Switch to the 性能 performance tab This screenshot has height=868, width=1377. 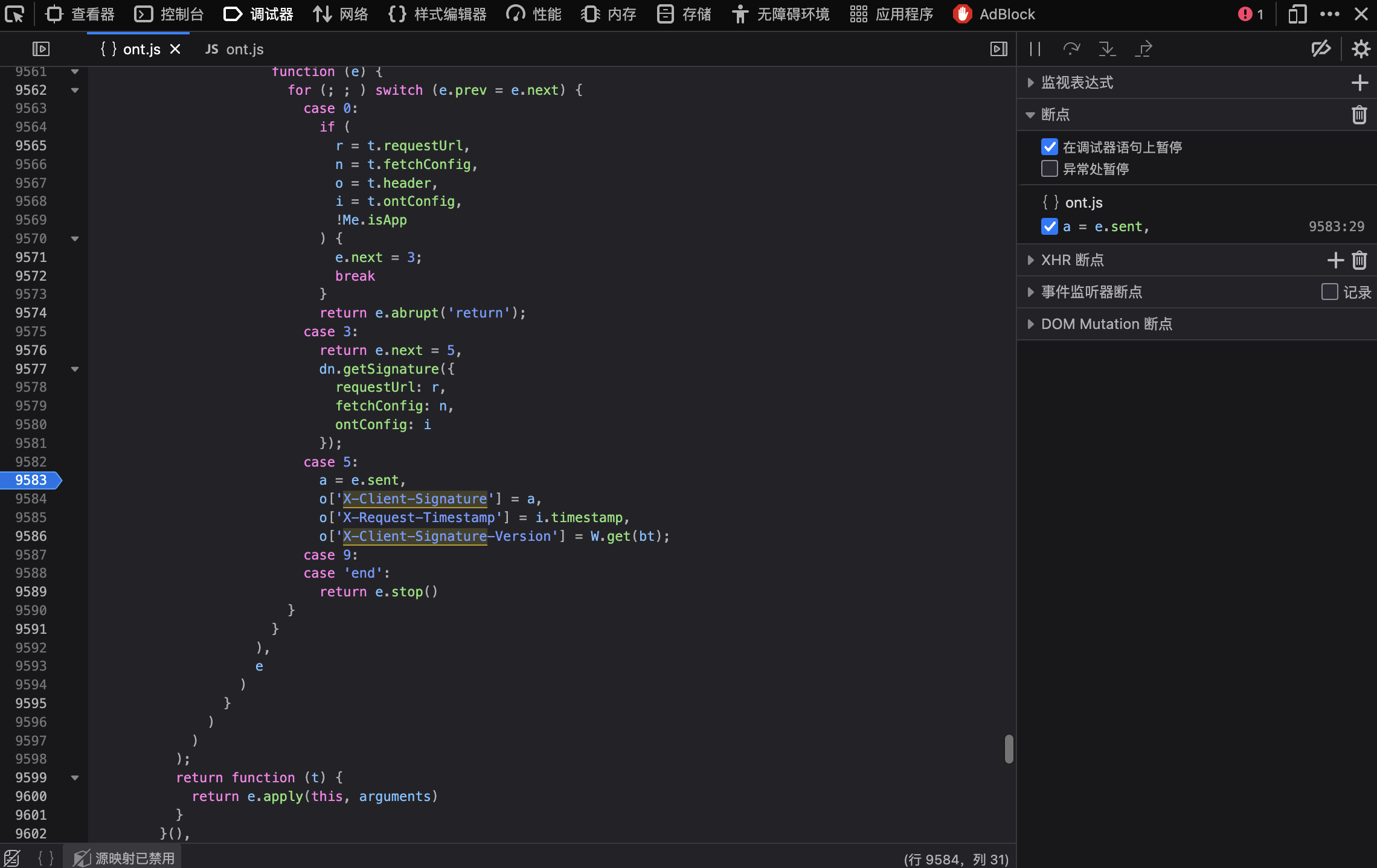[x=534, y=14]
